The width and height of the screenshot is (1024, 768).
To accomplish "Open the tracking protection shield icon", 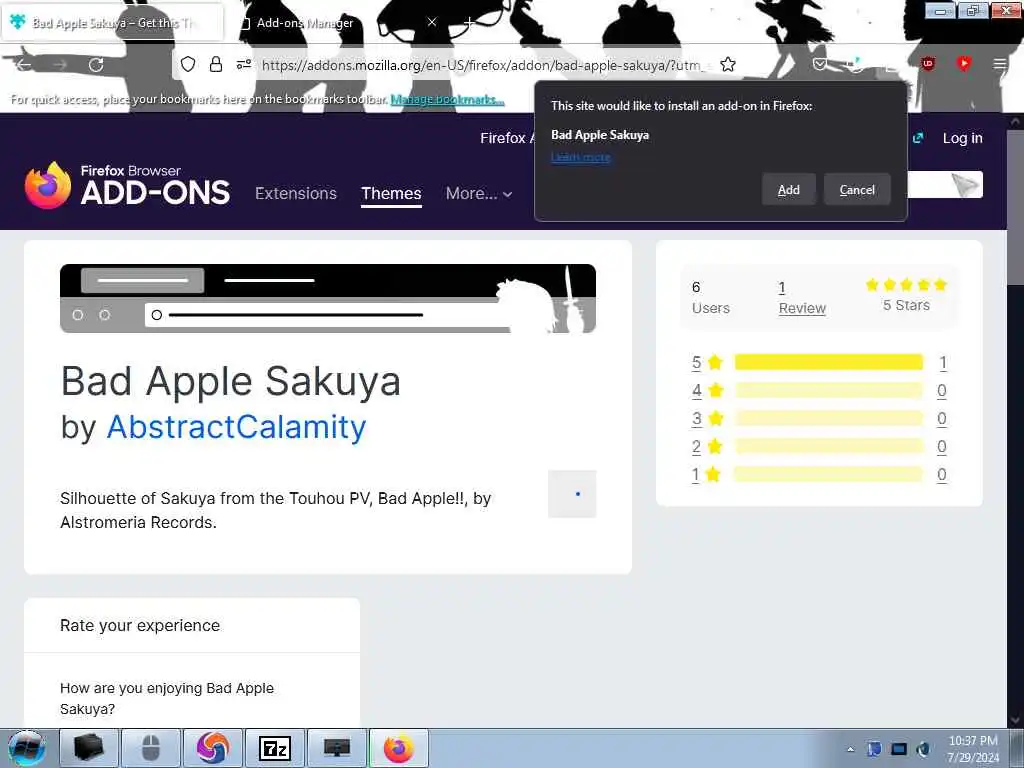I will coord(188,64).
